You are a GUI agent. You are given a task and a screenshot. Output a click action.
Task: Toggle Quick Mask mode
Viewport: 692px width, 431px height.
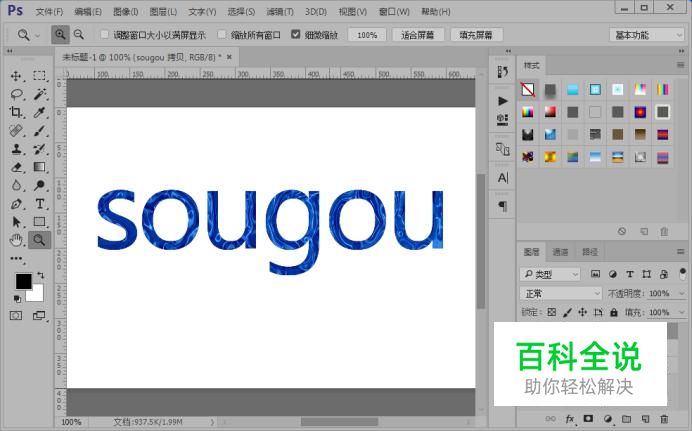coord(16,315)
